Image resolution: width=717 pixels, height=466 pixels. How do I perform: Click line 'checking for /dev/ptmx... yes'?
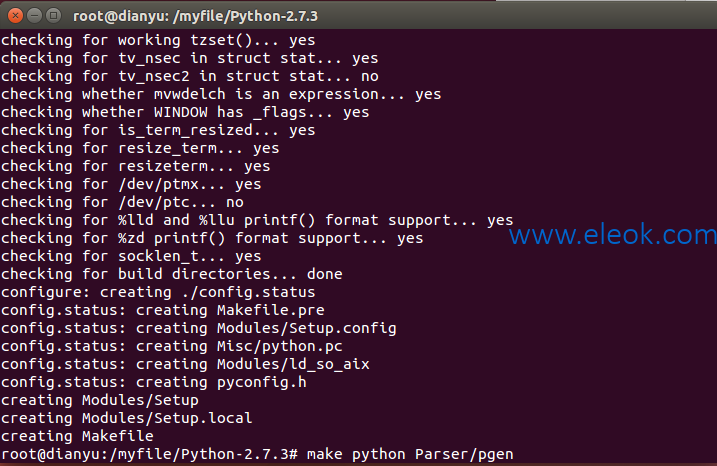tap(131, 184)
